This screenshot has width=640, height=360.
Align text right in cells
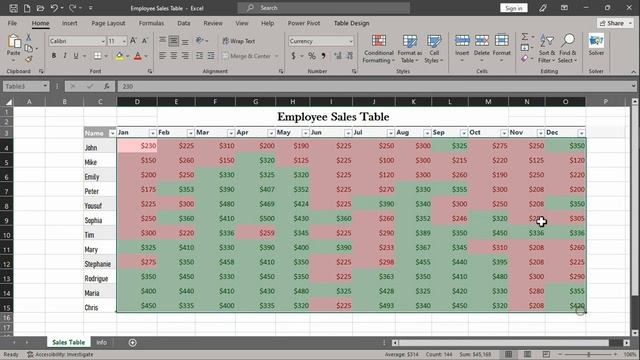(185, 56)
